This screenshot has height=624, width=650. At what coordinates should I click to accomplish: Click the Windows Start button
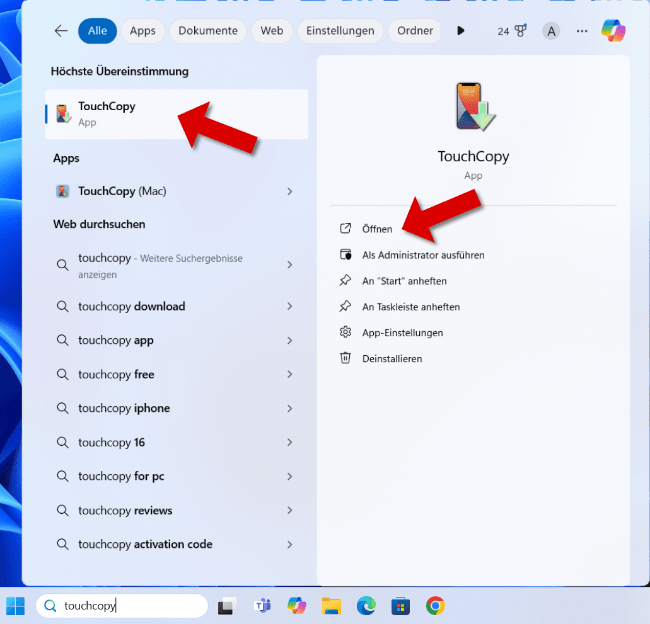[15, 606]
